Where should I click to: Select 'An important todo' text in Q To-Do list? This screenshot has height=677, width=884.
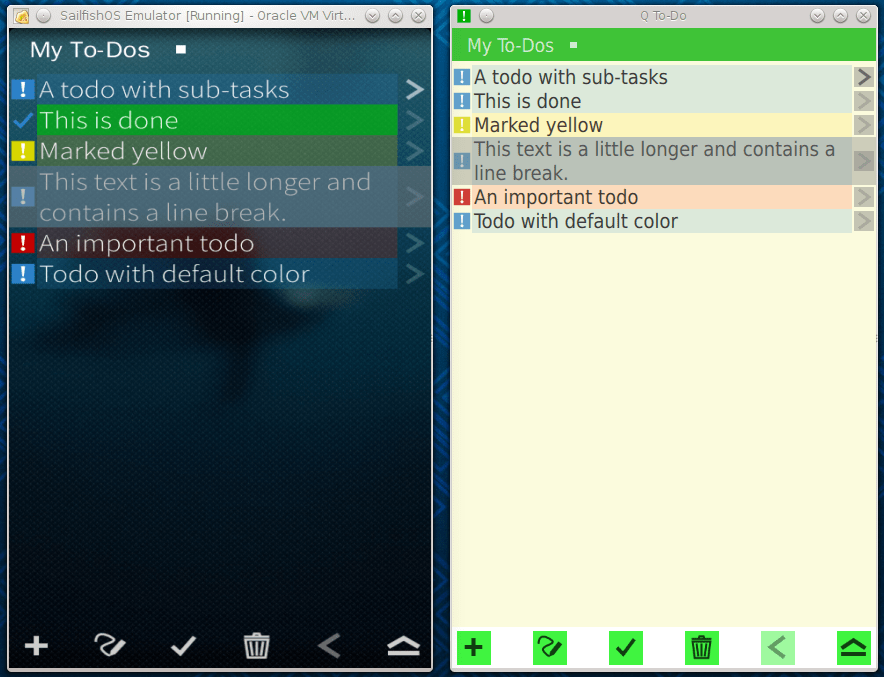pos(556,197)
